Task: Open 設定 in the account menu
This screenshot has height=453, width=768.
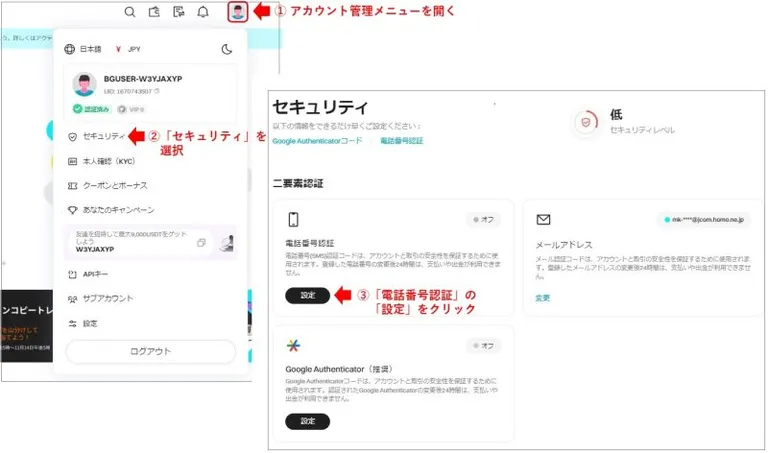Action: click(x=90, y=324)
